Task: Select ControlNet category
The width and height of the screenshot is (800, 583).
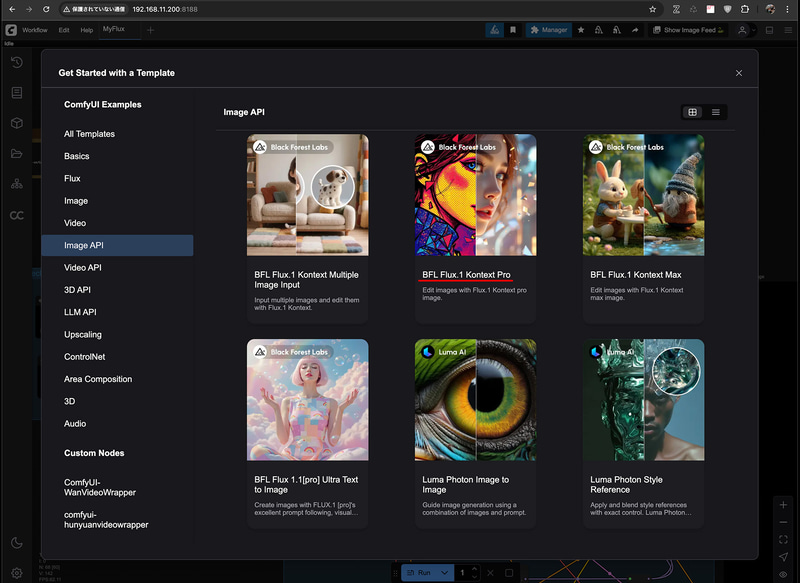Action: coord(117,357)
